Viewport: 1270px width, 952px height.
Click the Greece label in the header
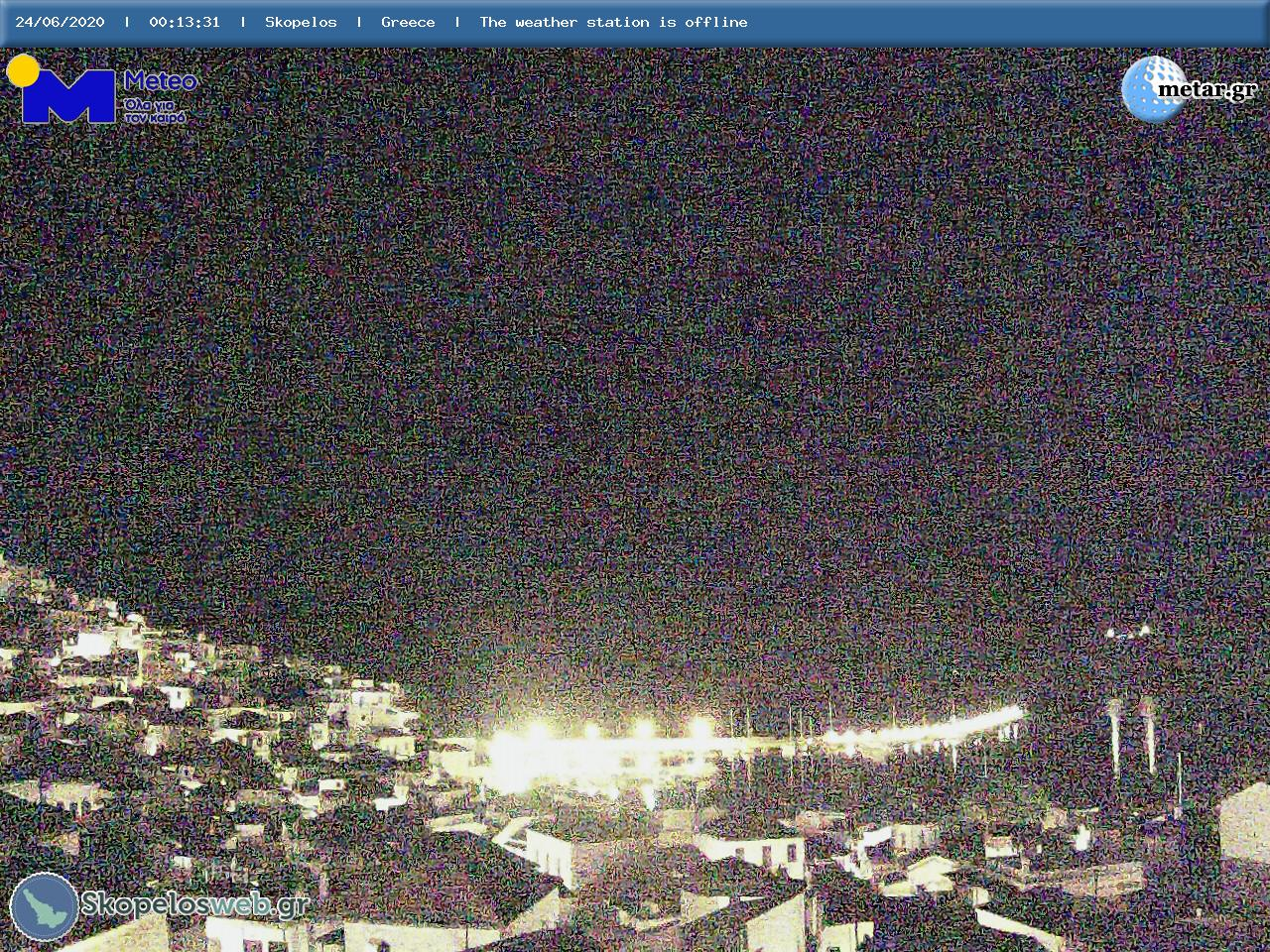coord(408,22)
